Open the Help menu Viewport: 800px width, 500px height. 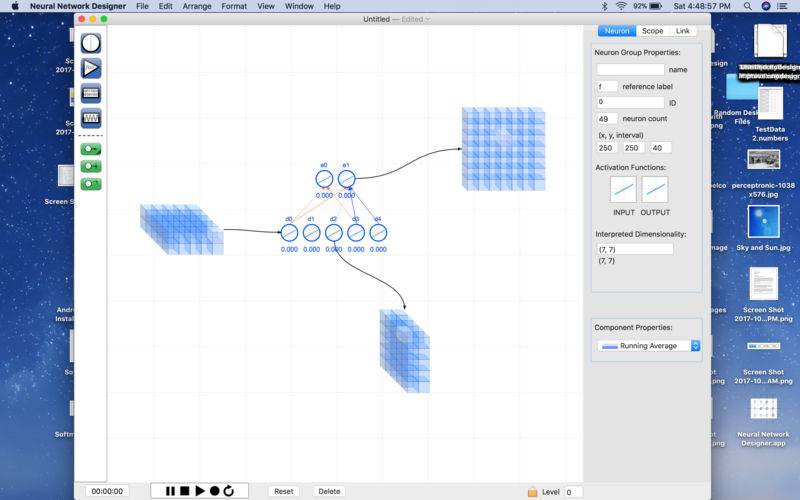[x=332, y=6]
